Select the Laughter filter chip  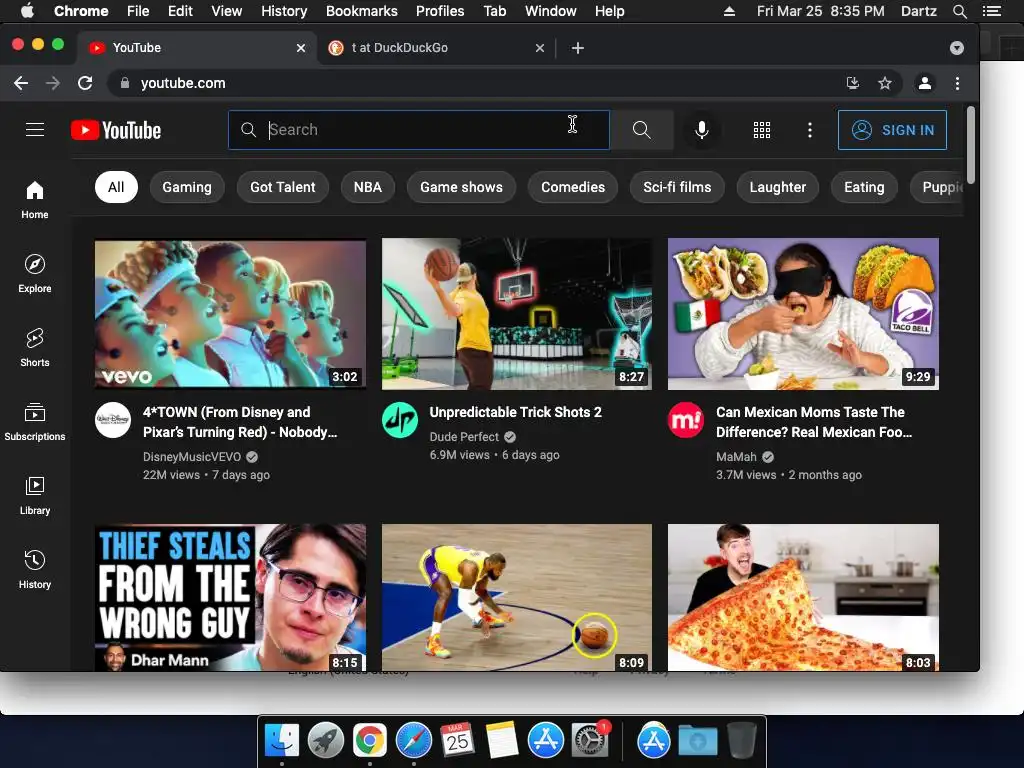click(778, 187)
